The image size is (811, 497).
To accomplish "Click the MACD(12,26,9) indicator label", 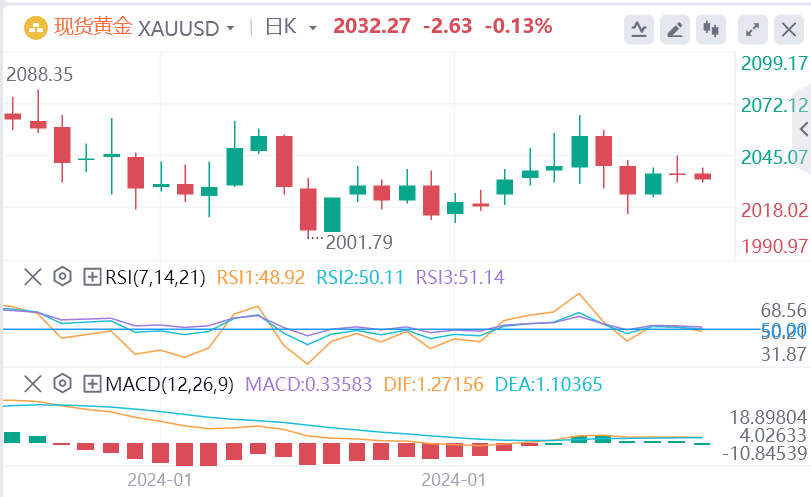I will 168,383.
